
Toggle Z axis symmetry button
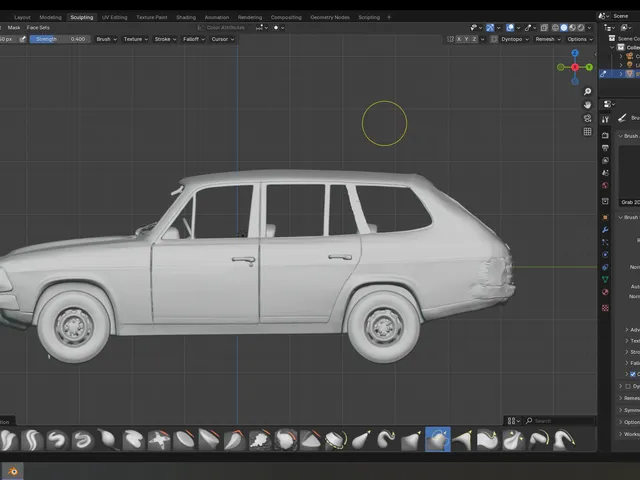[x=474, y=39]
